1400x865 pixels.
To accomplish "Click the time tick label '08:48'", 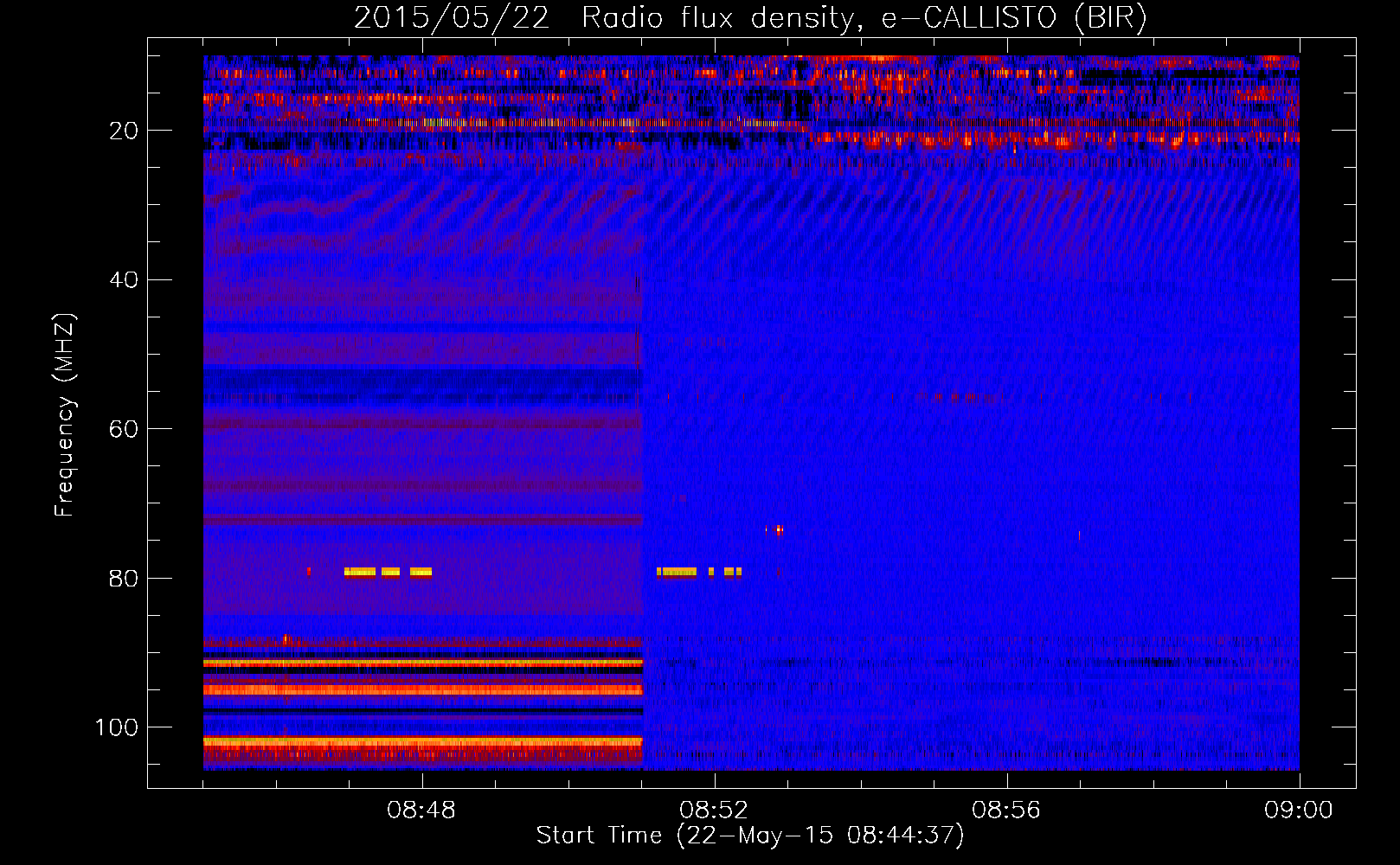I will coord(421,811).
